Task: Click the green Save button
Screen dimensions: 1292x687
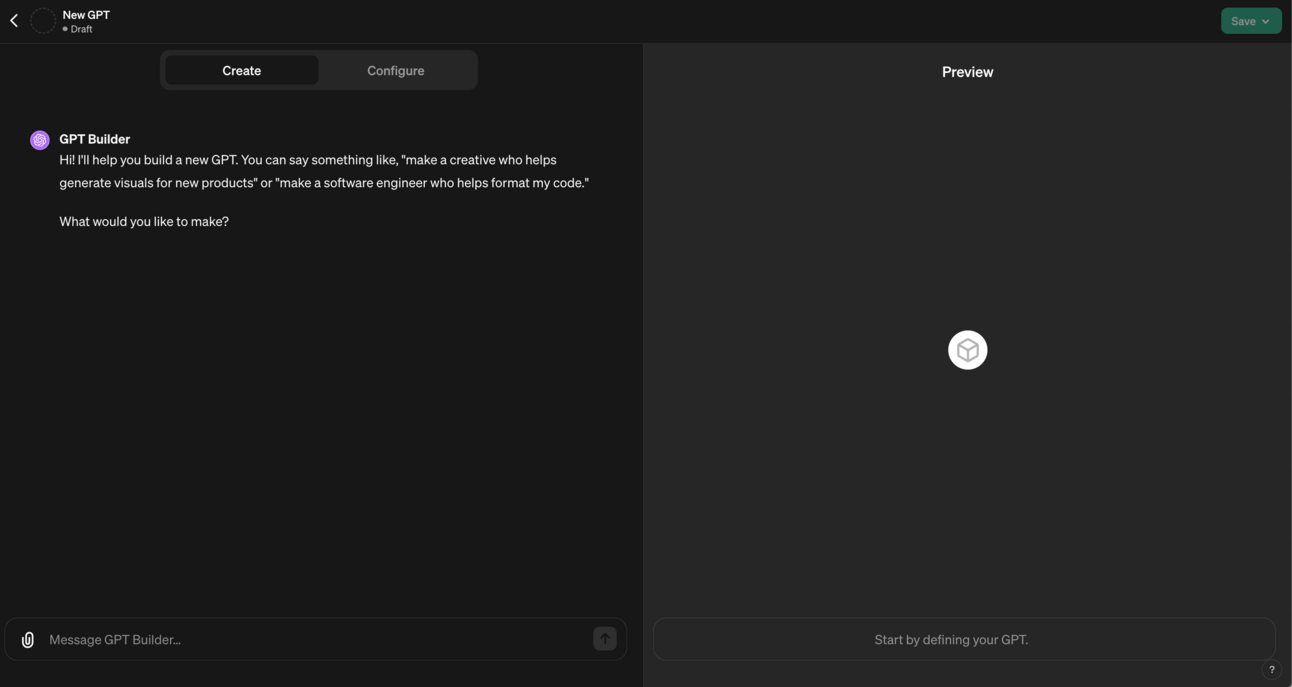Action: click(x=1242, y=21)
